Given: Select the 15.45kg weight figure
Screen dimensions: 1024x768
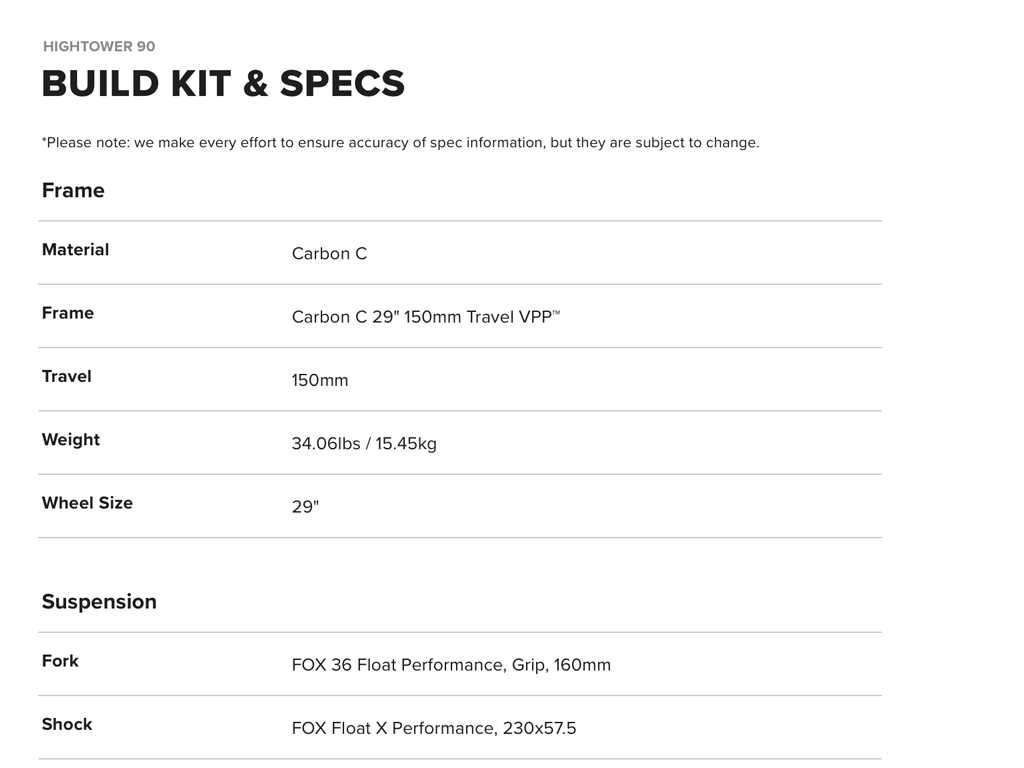Looking at the screenshot, I should 406,444.
